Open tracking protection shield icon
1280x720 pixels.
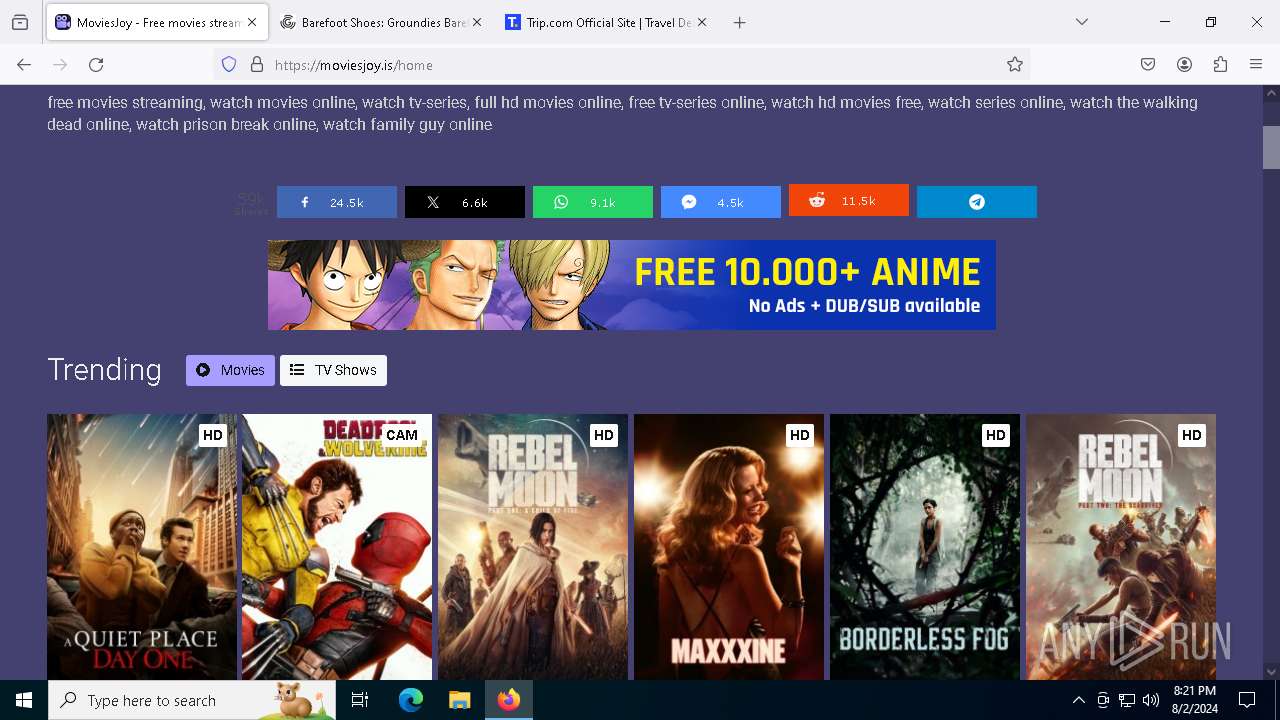(229, 65)
